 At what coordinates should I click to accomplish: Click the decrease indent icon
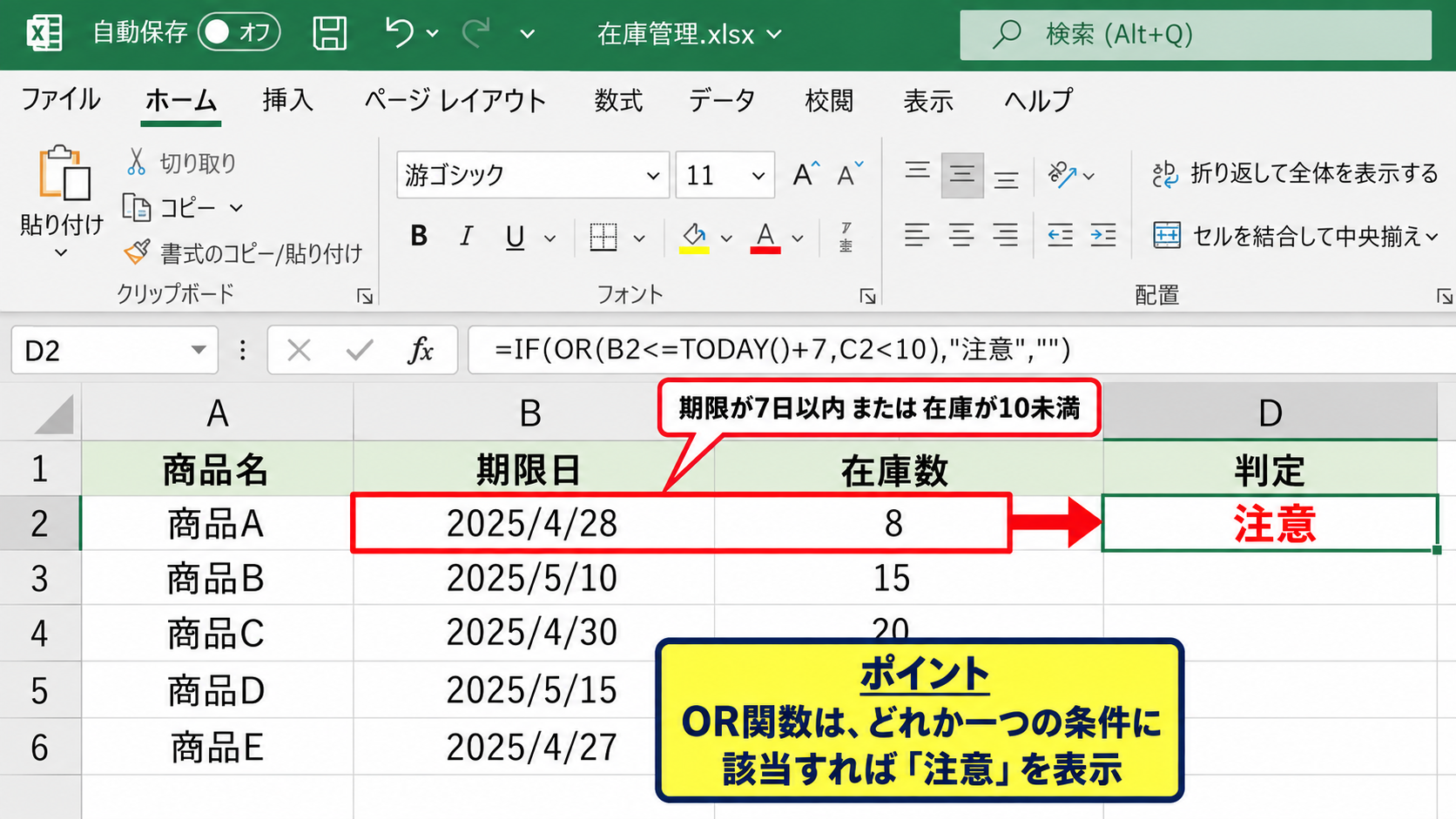click(x=1060, y=235)
